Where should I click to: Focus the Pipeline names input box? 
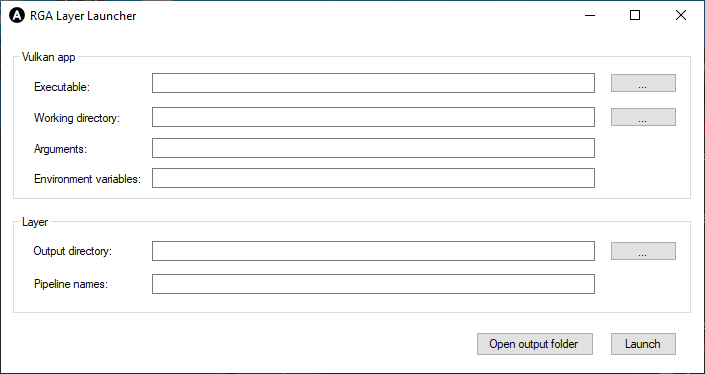[373, 284]
